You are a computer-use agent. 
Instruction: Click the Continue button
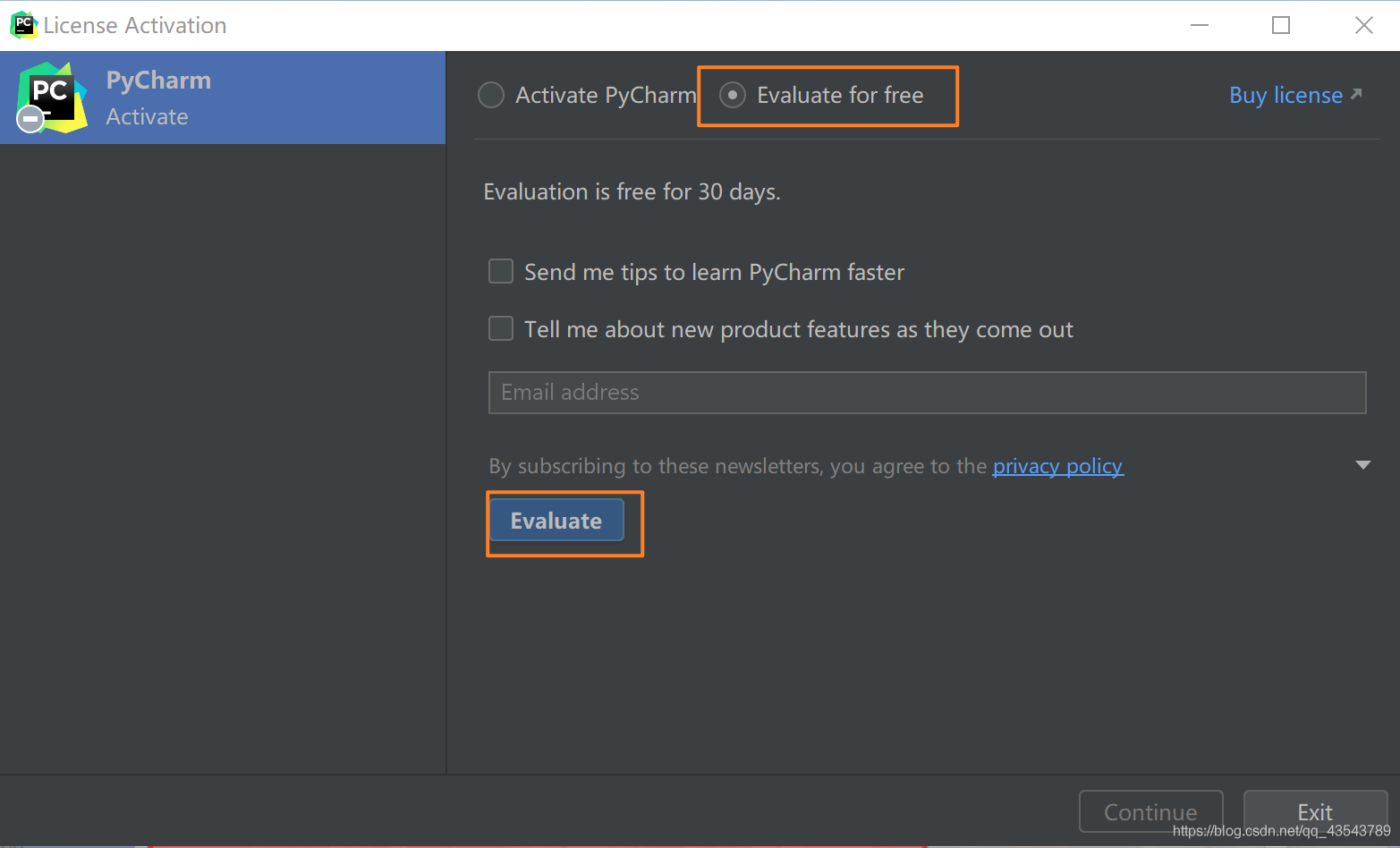1150,811
